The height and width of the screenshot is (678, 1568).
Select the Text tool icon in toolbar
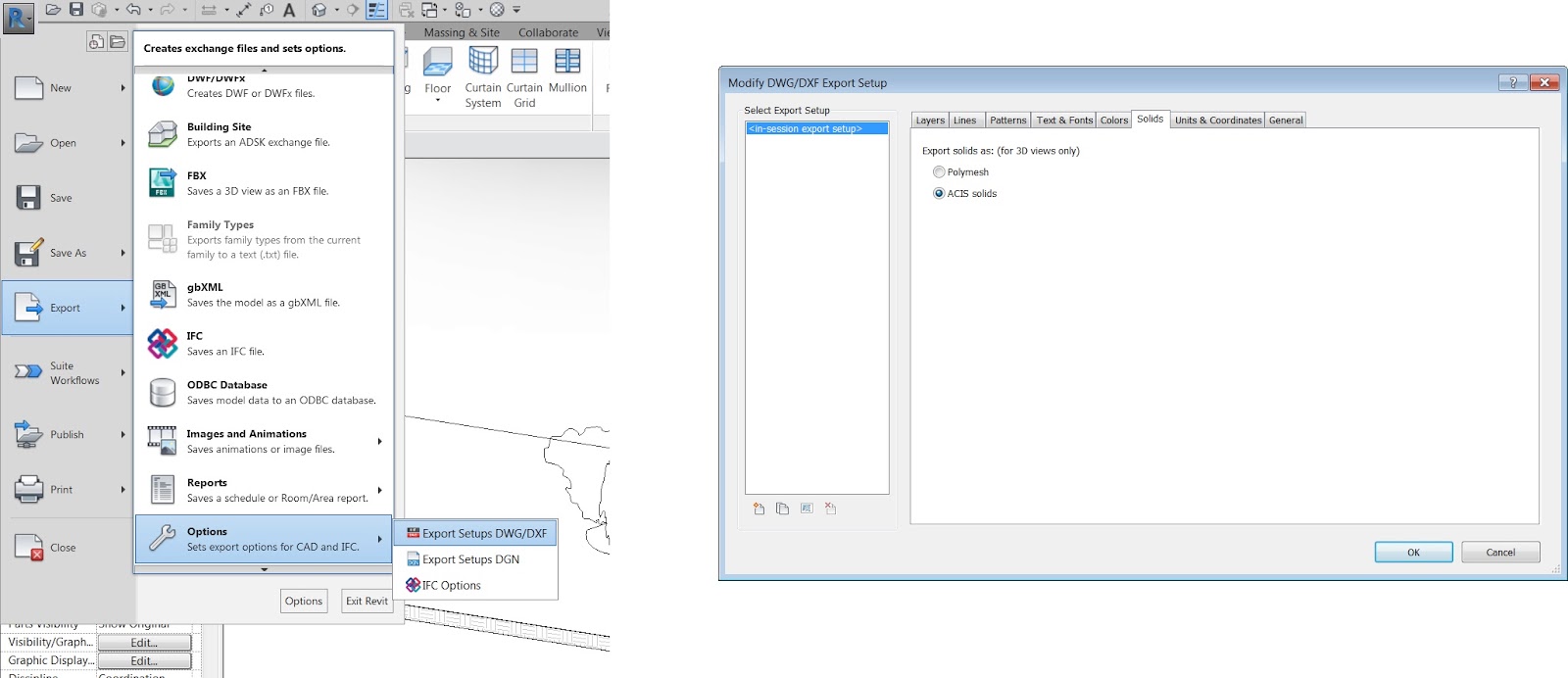(289, 10)
